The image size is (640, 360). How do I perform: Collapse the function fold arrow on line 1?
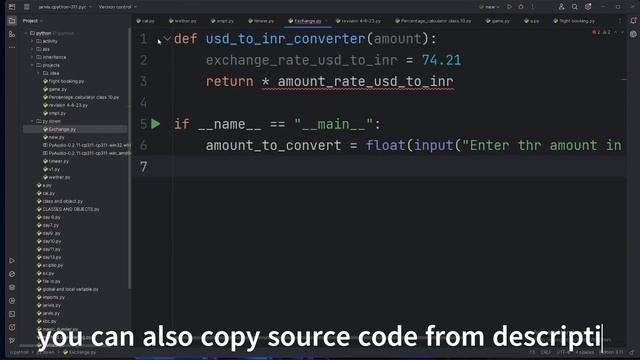click(x=167, y=39)
